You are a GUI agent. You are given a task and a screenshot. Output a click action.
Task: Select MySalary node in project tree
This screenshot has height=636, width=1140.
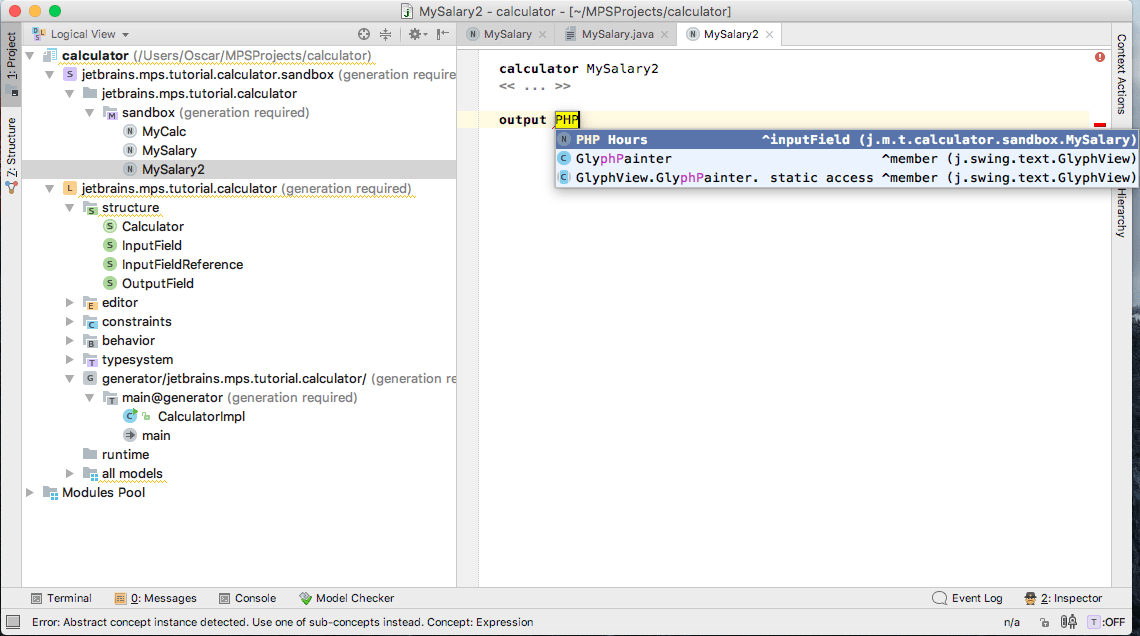[169, 150]
